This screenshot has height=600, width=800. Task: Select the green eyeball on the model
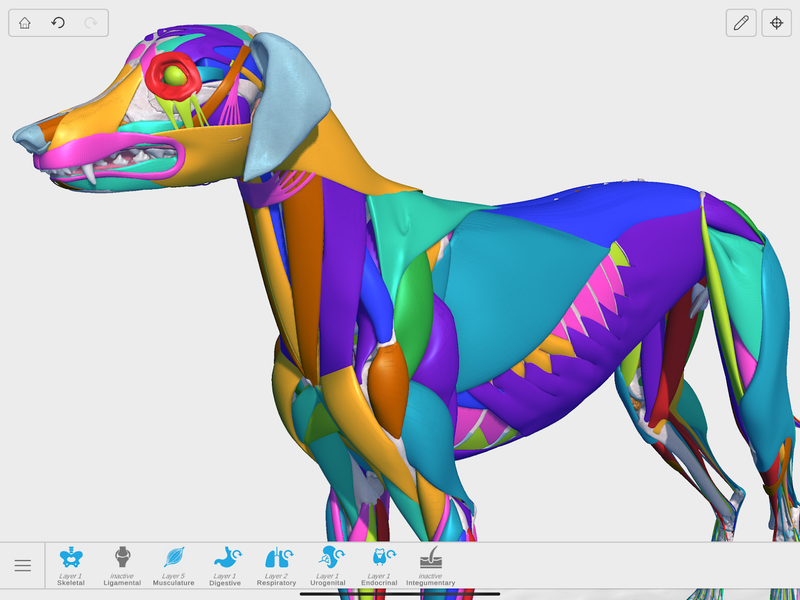click(176, 74)
